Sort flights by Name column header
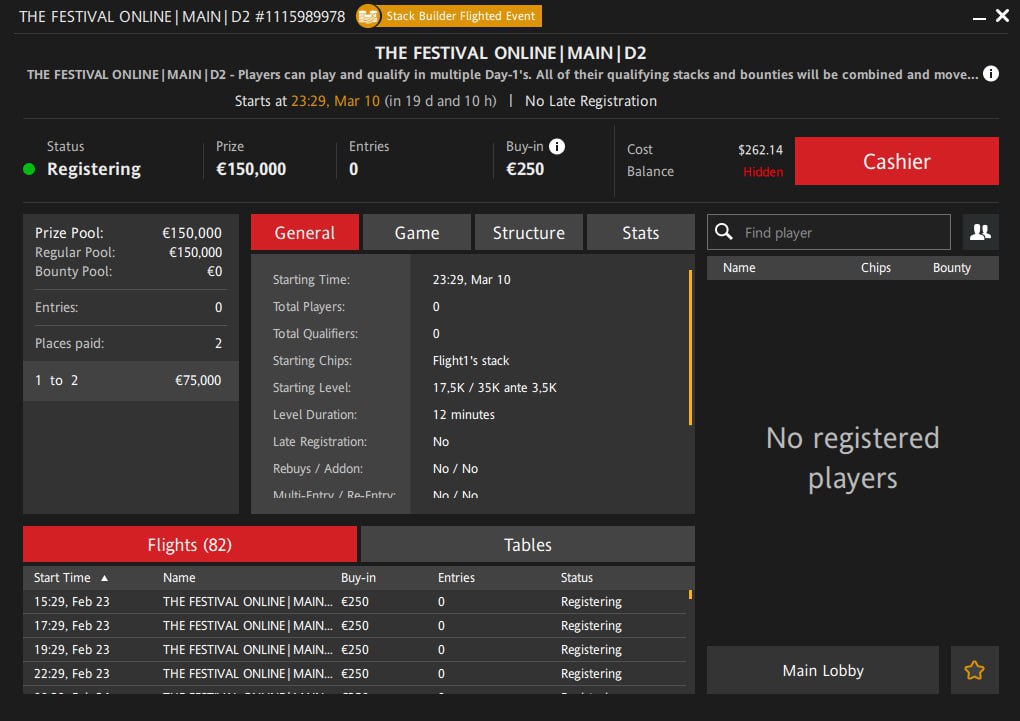Screen dimensions: 1020x721 pyautogui.click(x=179, y=578)
